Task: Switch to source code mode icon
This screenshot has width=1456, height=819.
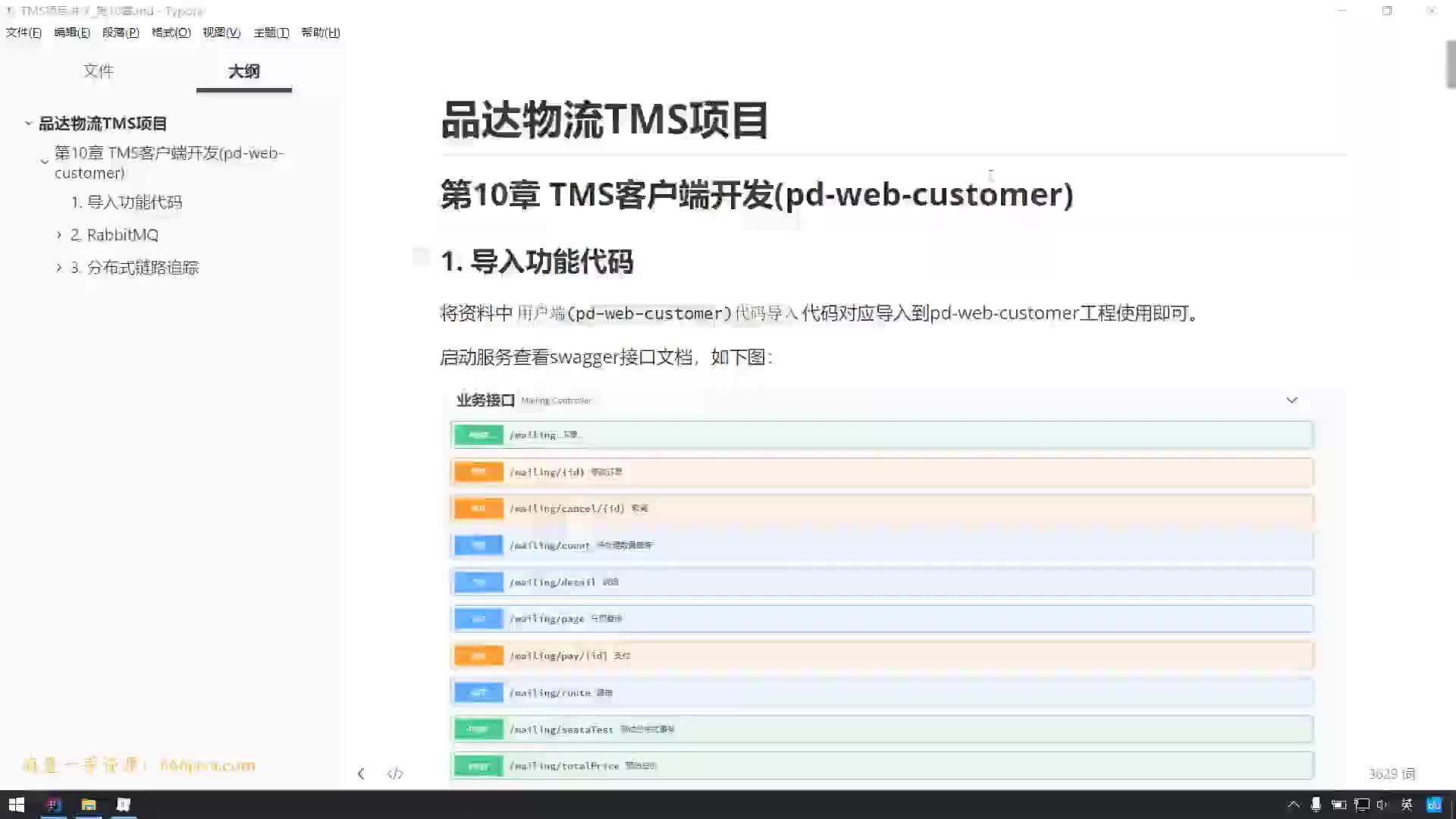Action: click(x=395, y=773)
